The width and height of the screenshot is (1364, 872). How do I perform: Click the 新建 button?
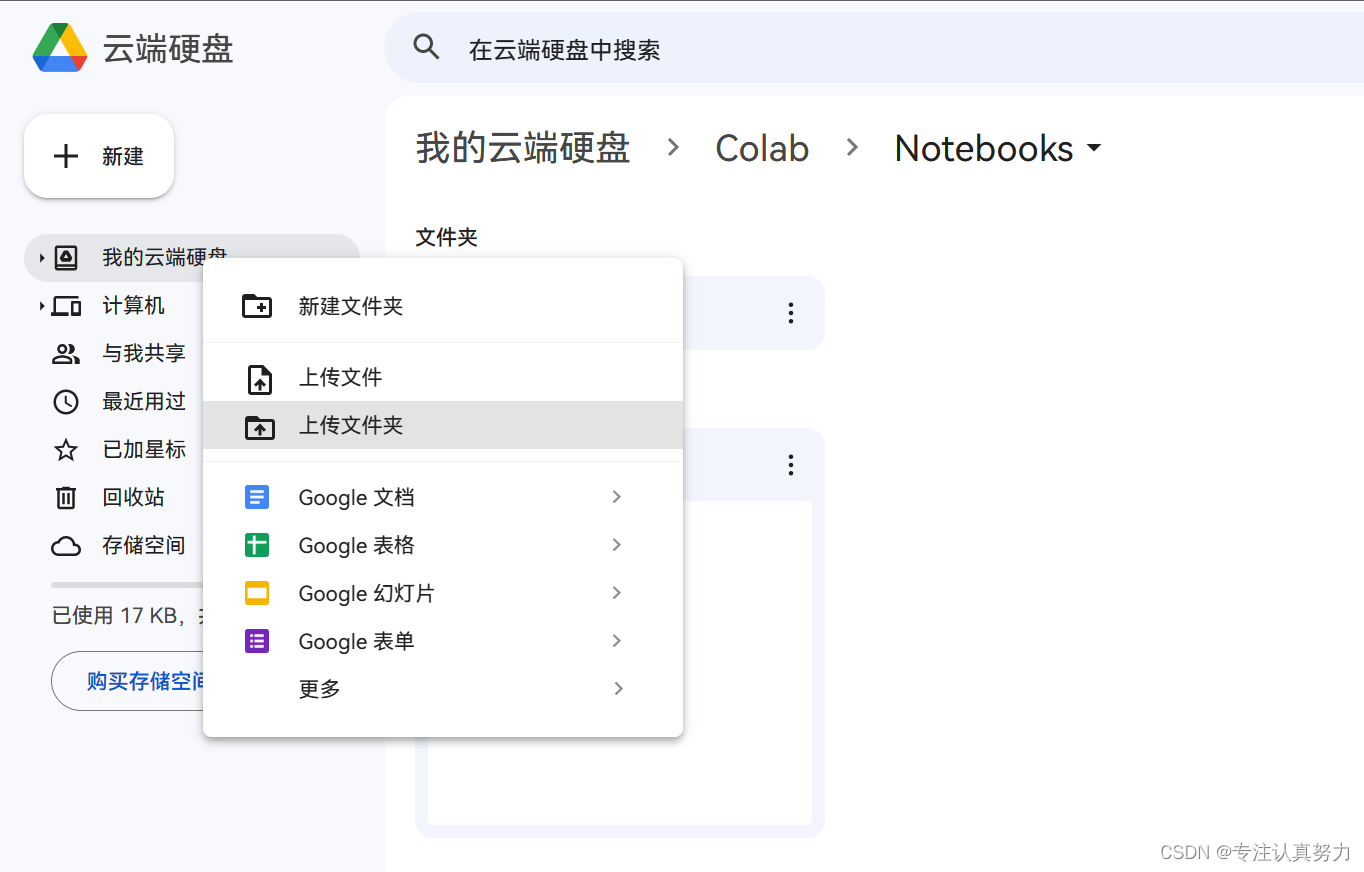tap(99, 156)
